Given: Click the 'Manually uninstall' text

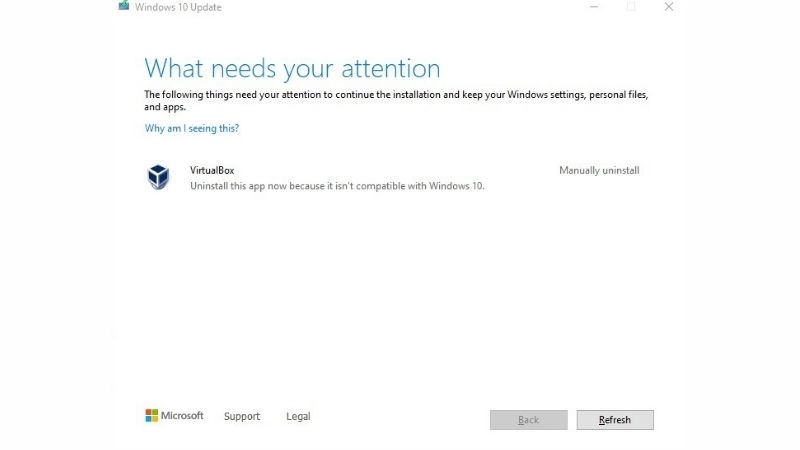Looking at the screenshot, I should coord(599,170).
